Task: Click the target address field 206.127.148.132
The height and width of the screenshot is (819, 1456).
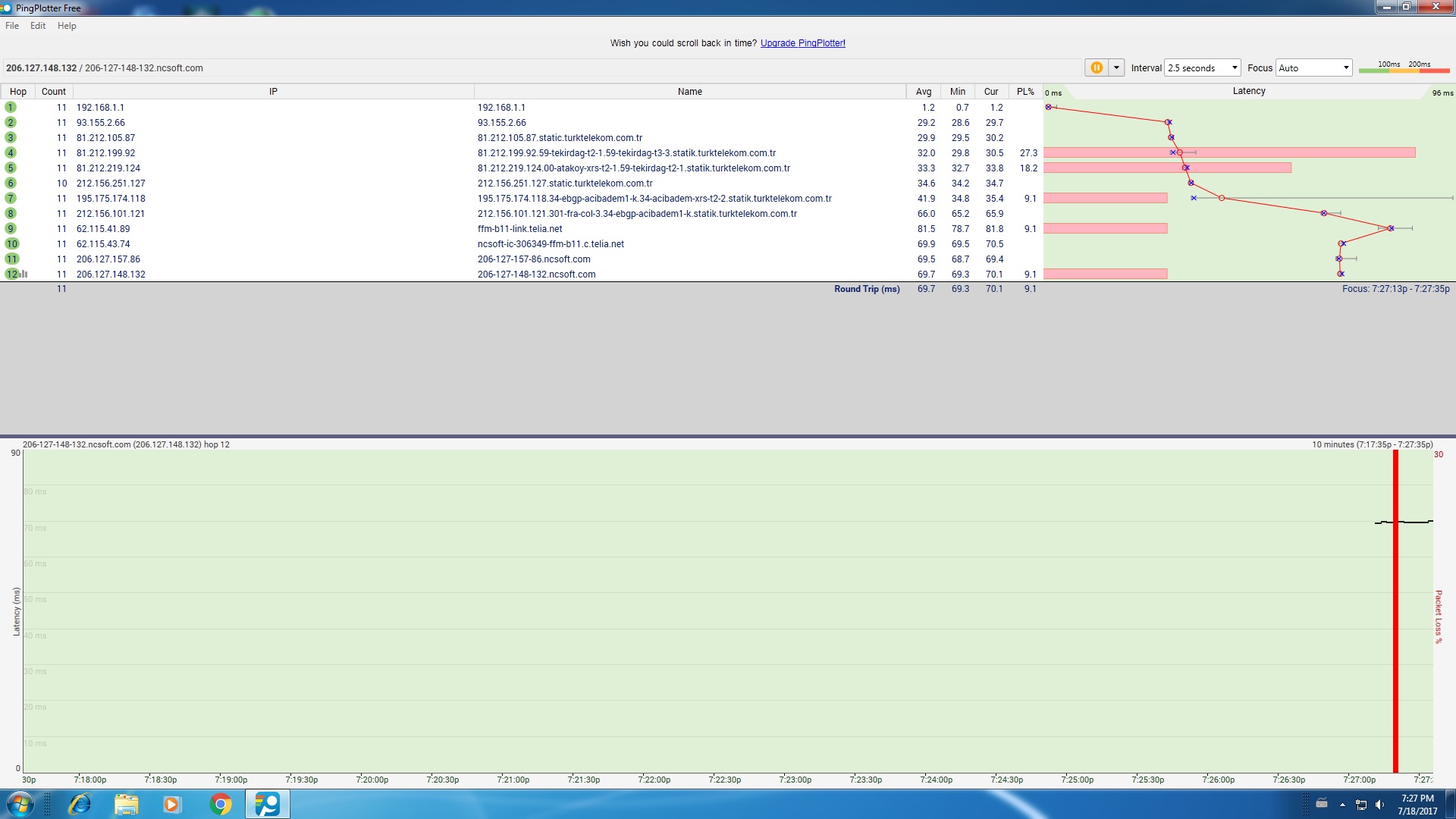Action: (x=542, y=68)
